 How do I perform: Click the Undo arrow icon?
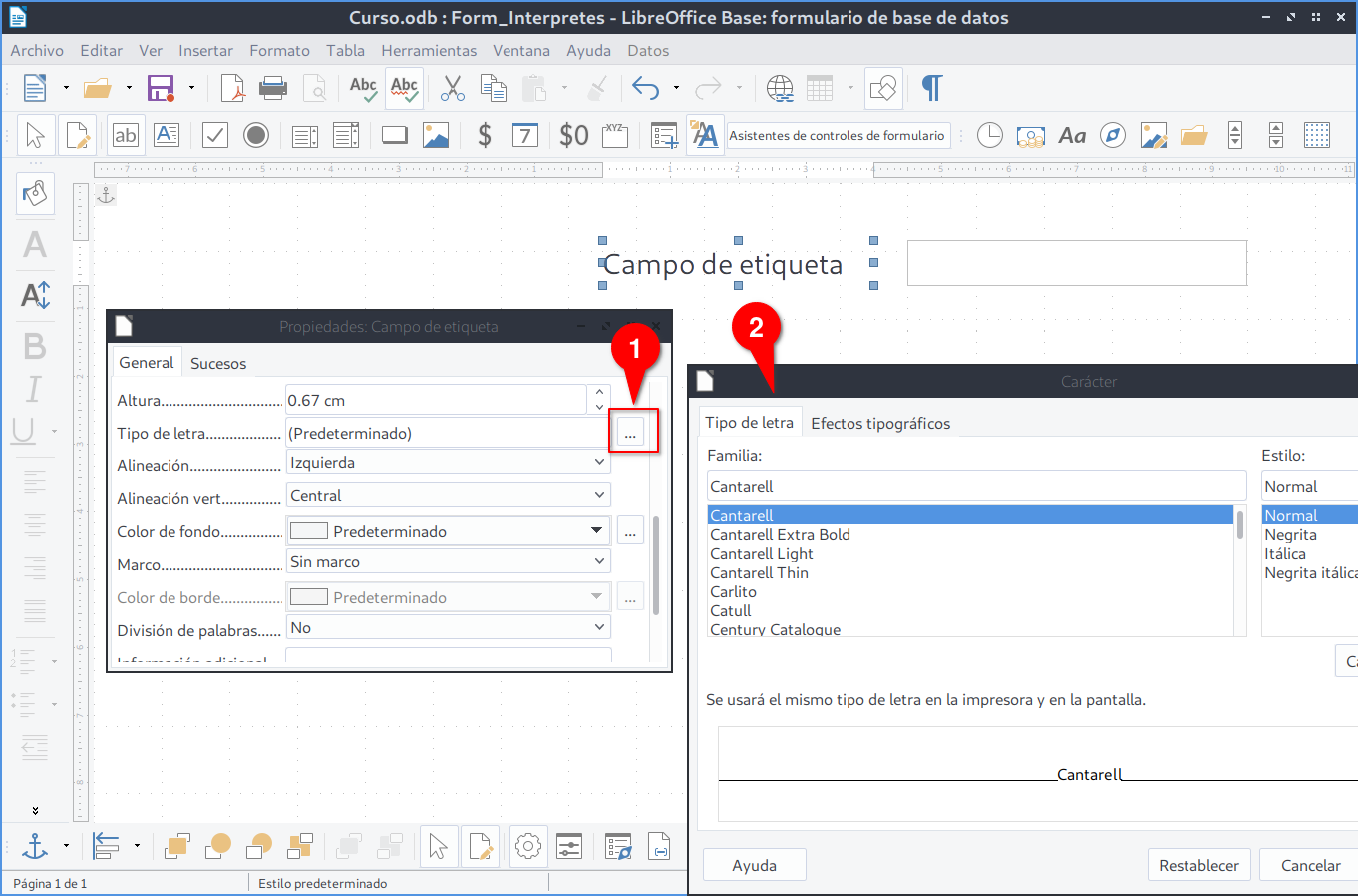coord(645,89)
